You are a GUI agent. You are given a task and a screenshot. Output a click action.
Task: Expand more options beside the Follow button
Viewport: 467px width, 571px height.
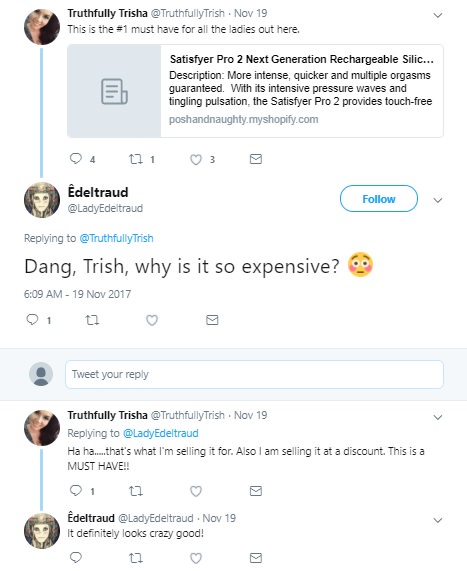point(437,200)
